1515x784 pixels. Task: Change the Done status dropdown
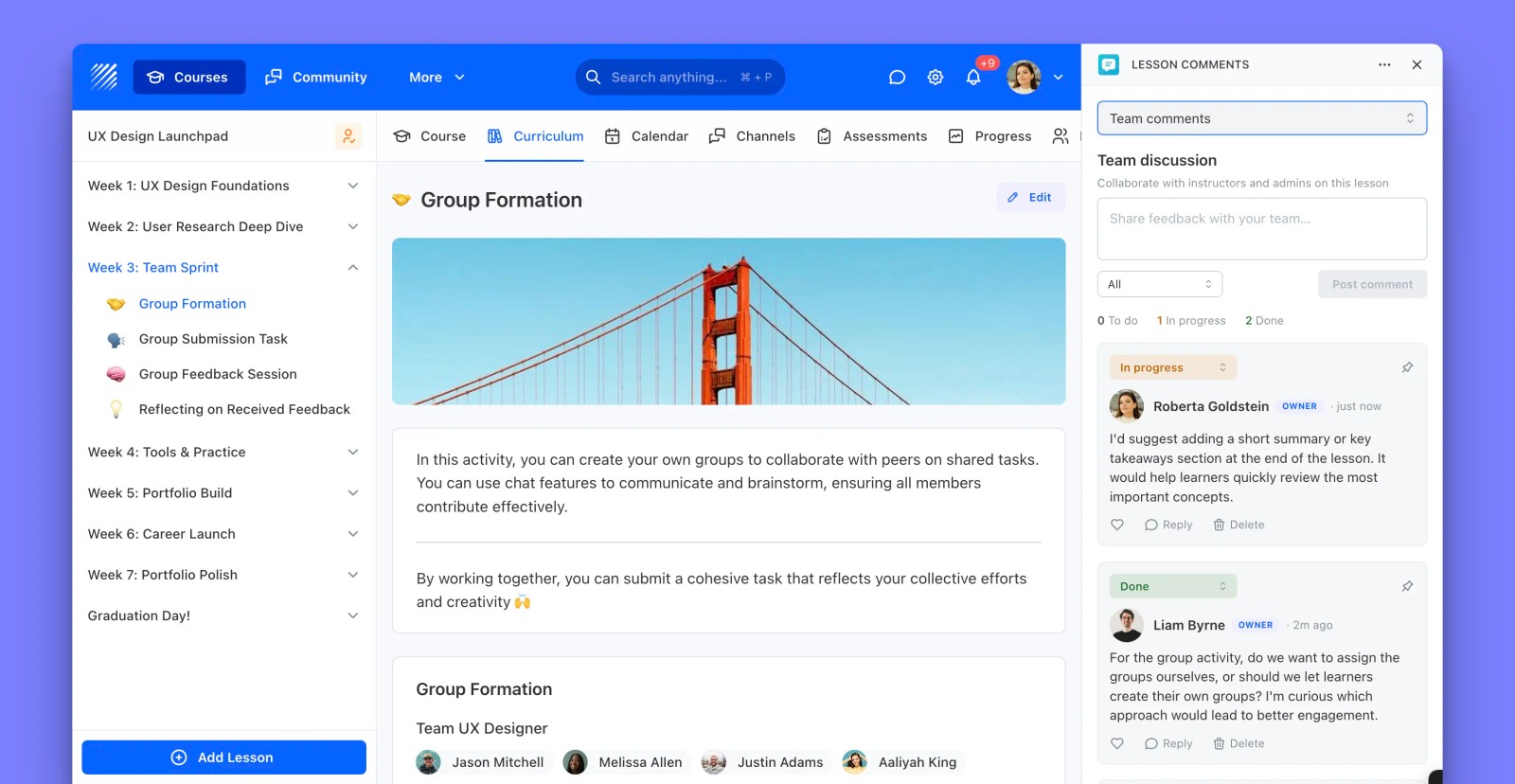click(x=1173, y=586)
